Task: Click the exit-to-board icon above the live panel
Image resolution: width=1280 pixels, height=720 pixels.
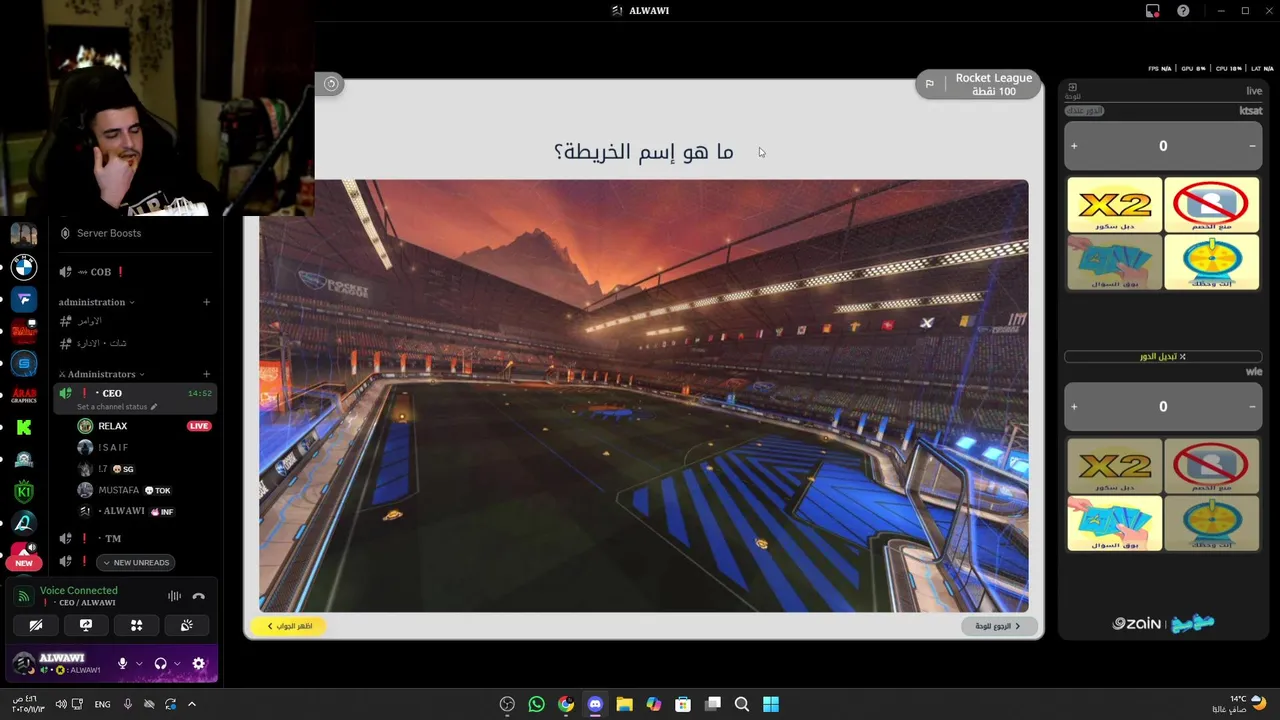Action: [x=1072, y=88]
